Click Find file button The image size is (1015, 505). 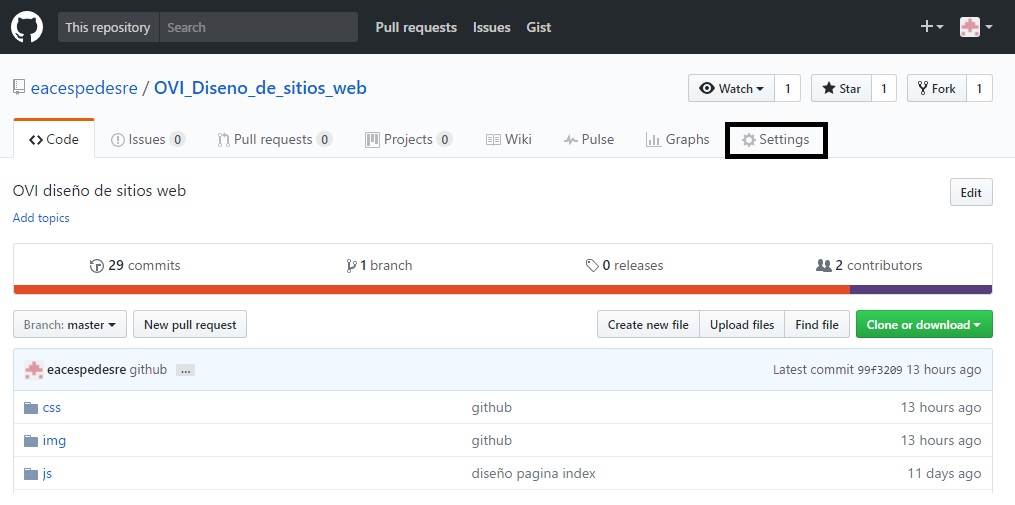point(817,324)
